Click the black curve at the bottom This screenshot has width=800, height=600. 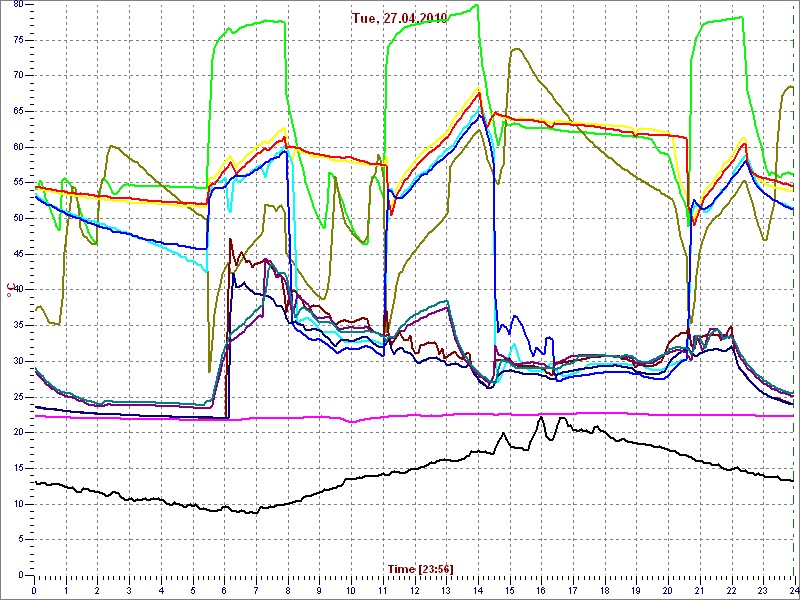[300, 494]
